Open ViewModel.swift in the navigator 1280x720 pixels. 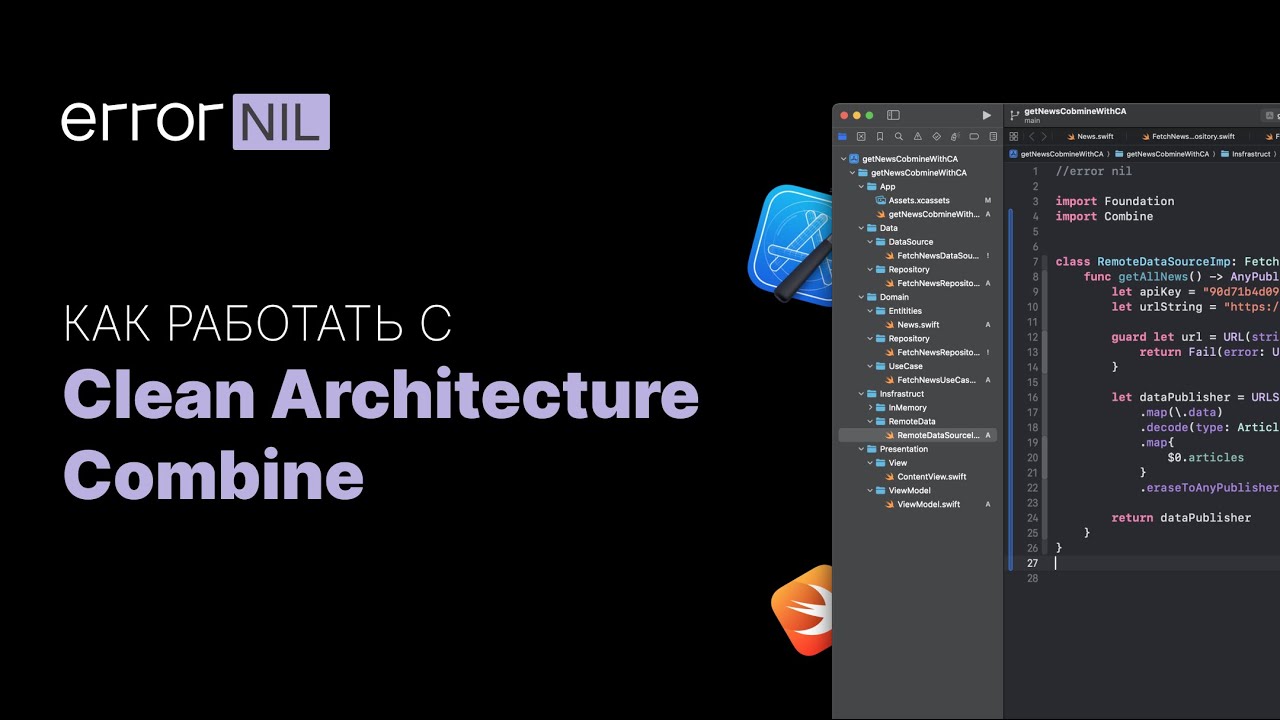tap(928, 504)
